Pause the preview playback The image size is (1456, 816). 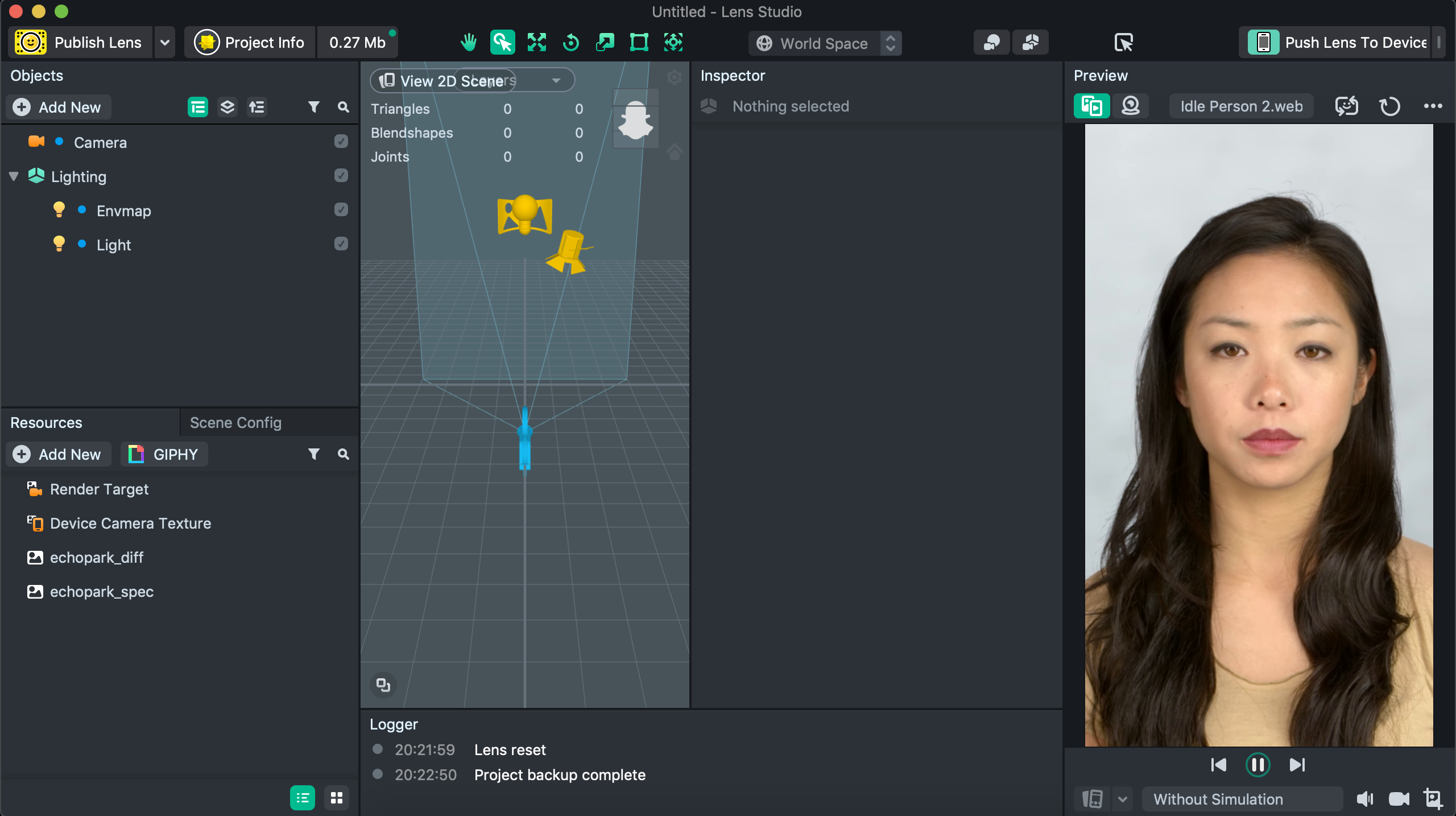click(x=1258, y=765)
